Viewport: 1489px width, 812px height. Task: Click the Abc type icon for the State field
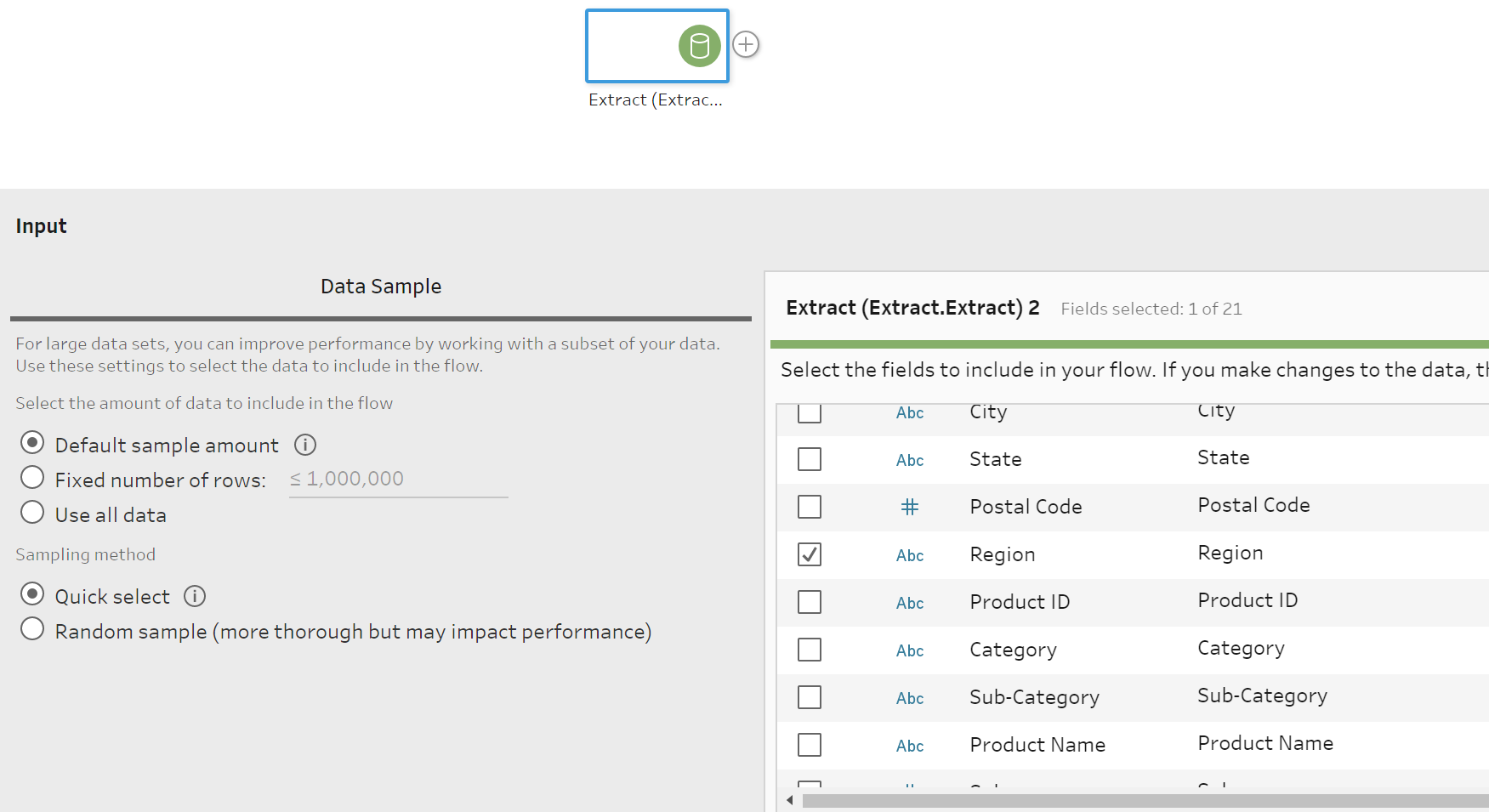pyautogui.click(x=909, y=459)
